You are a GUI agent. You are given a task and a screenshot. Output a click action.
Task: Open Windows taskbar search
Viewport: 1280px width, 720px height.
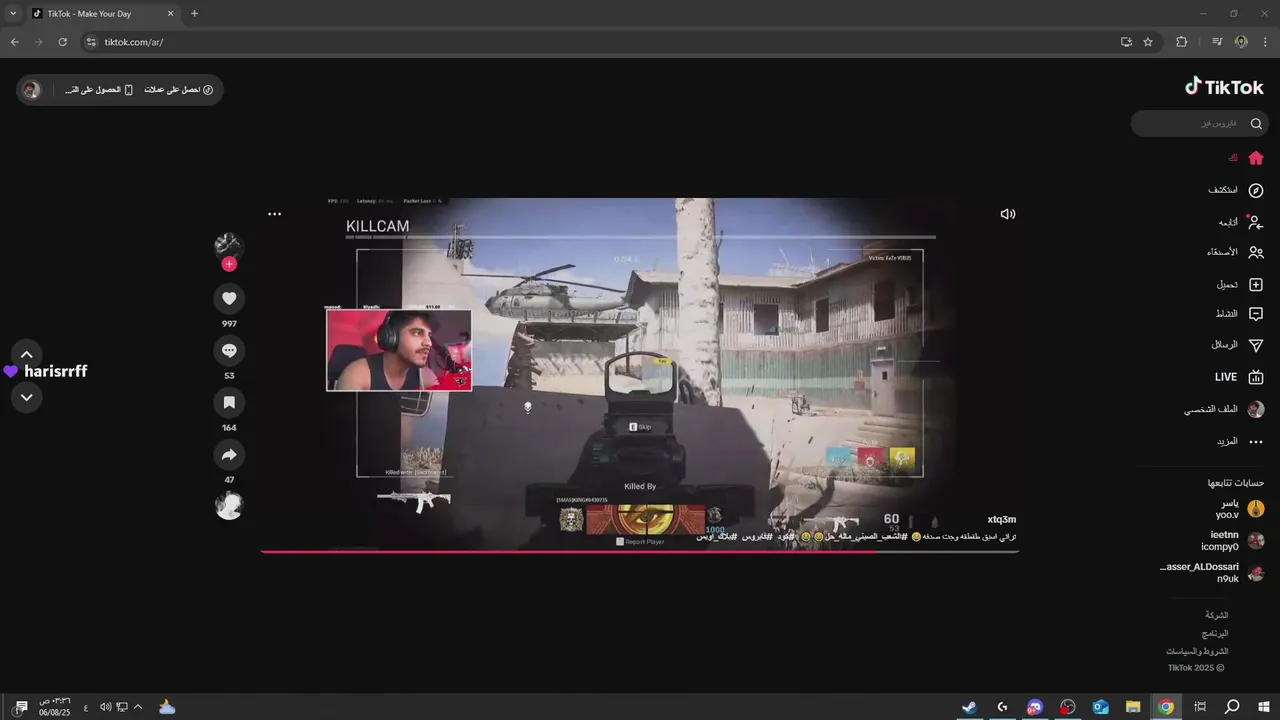click(1232, 707)
